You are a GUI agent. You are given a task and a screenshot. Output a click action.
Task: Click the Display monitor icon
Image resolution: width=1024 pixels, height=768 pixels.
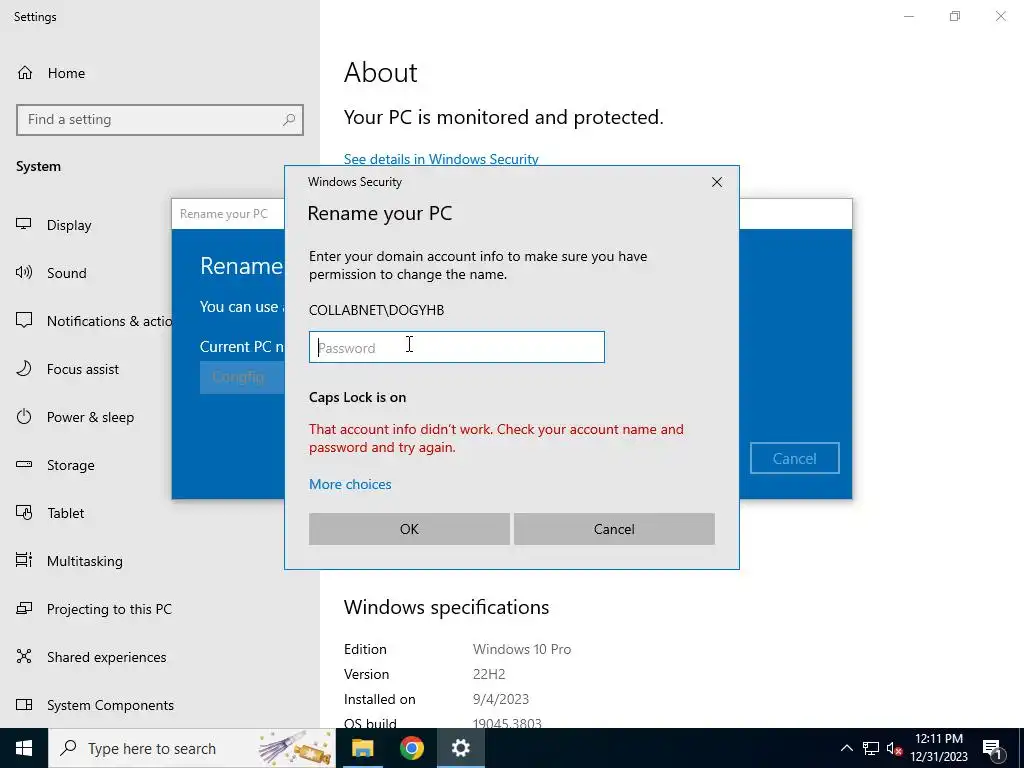tap(24, 225)
